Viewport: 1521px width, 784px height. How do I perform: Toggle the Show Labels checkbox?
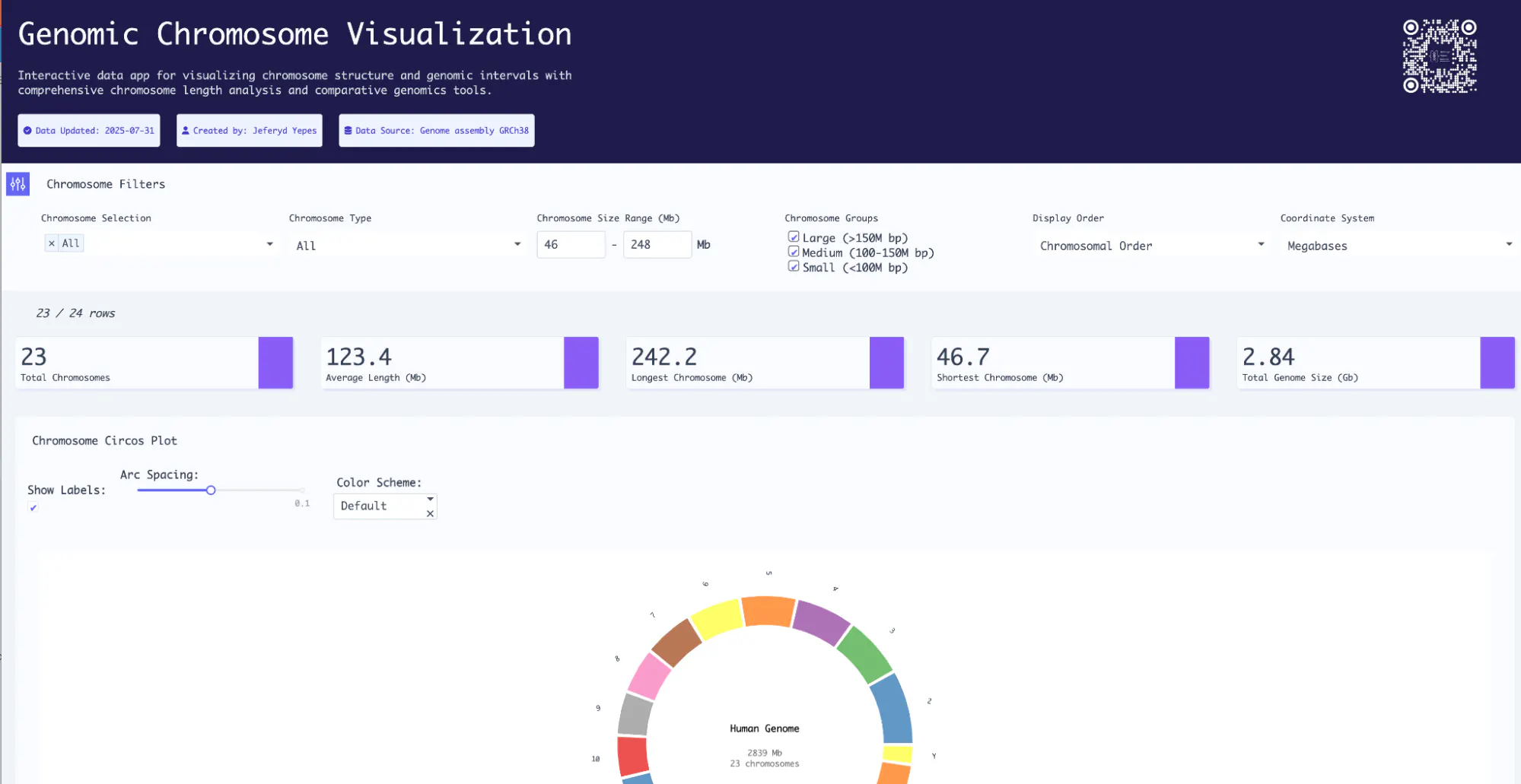coord(33,507)
